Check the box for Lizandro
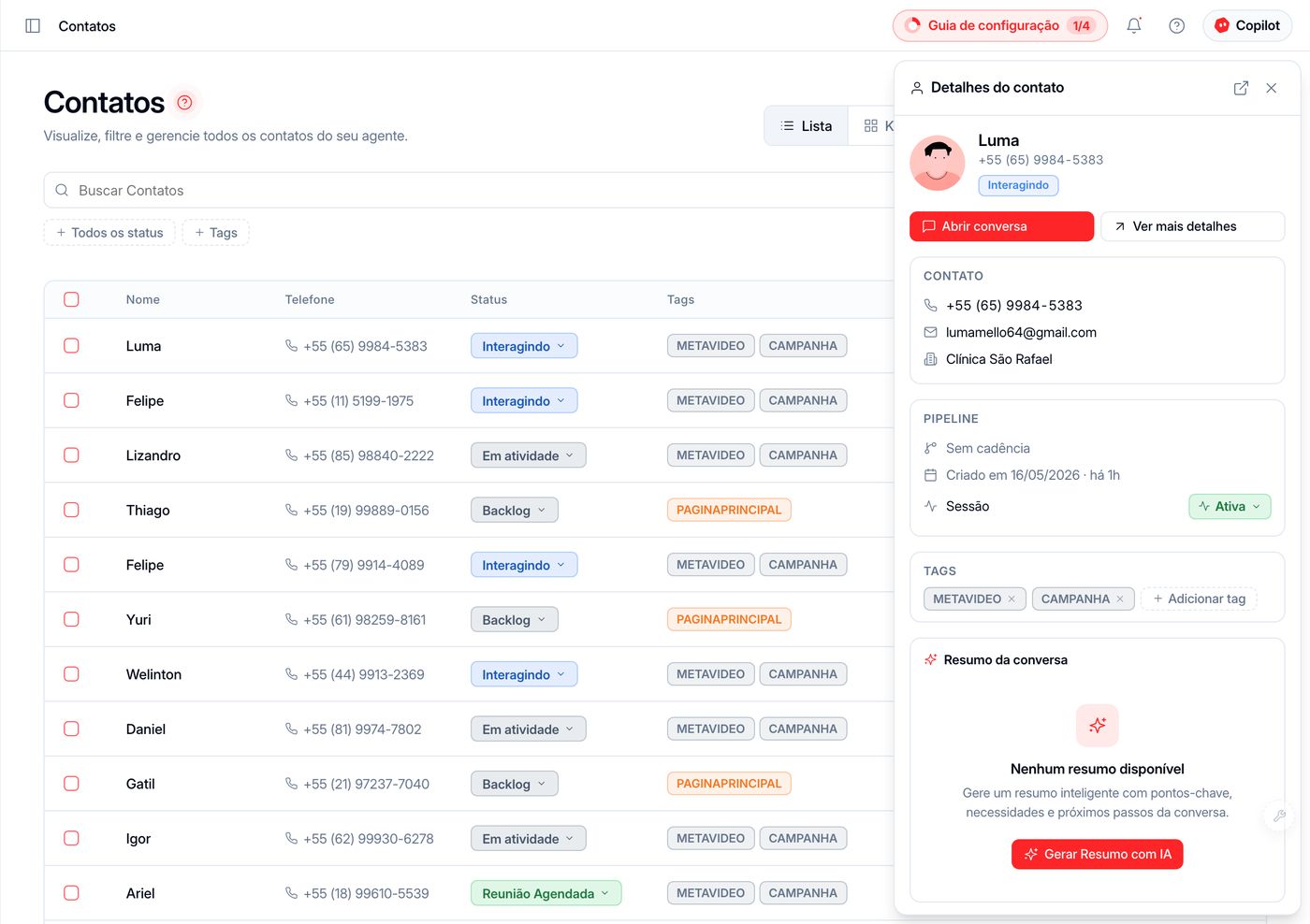1310x924 pixels. 71,455
